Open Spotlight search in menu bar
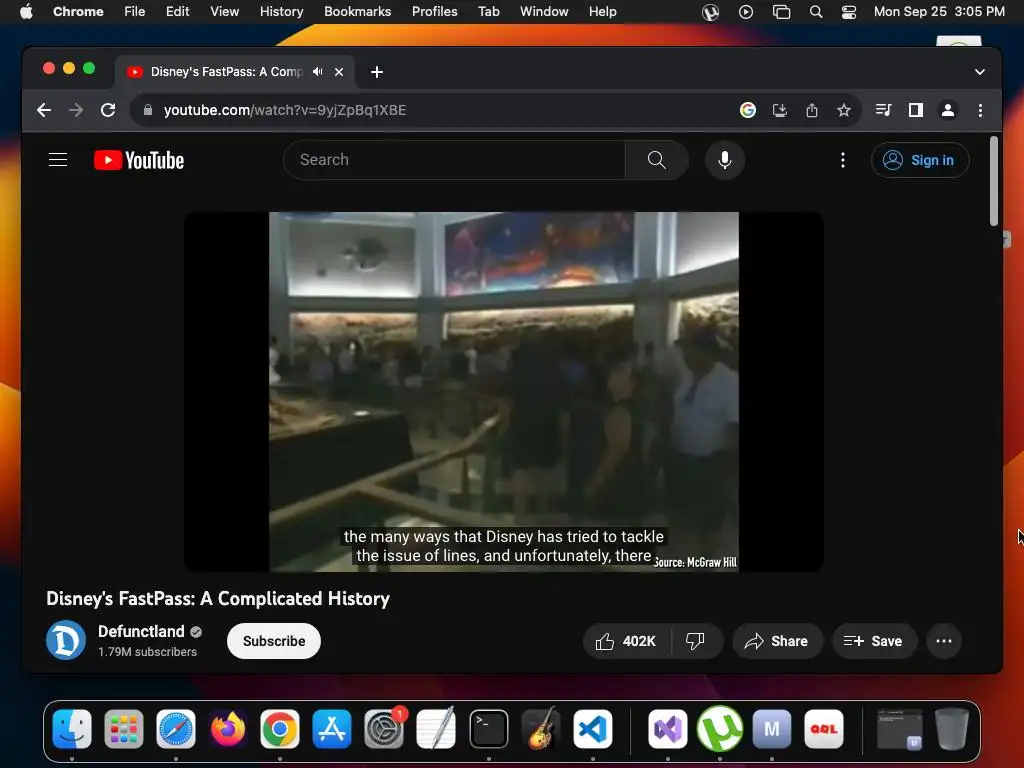Image resolution: width=1024 pixels, height=768 pixels. [816, 12]
